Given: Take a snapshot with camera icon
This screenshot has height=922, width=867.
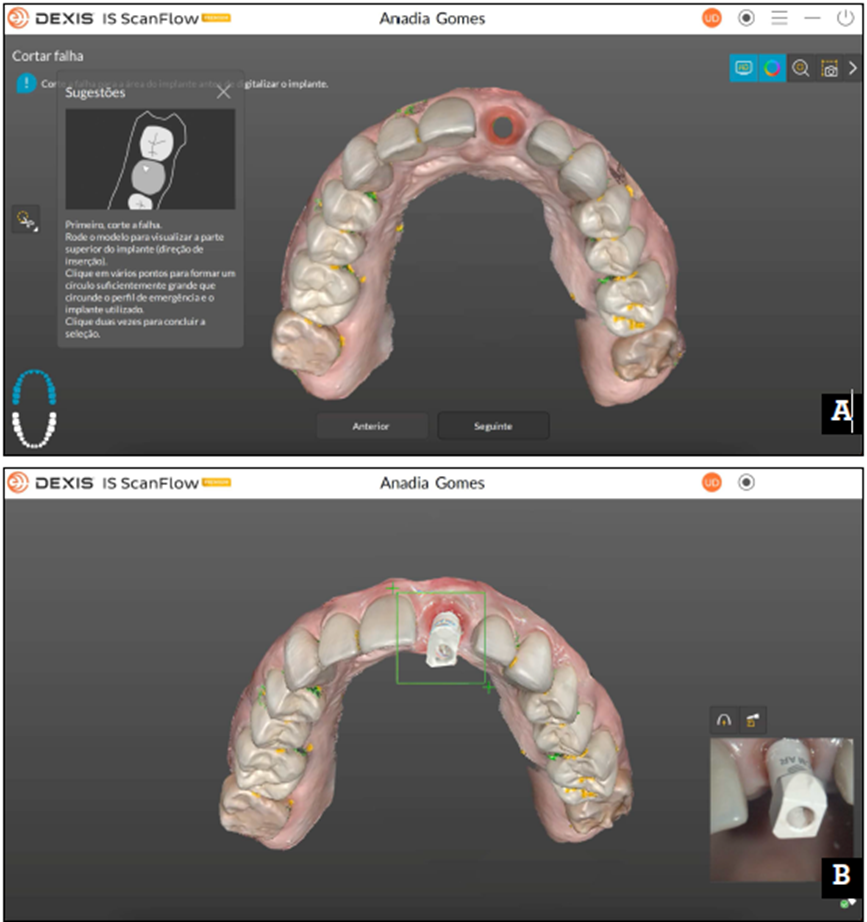Looking at the screenshot, I should click(x=828, y=68).
